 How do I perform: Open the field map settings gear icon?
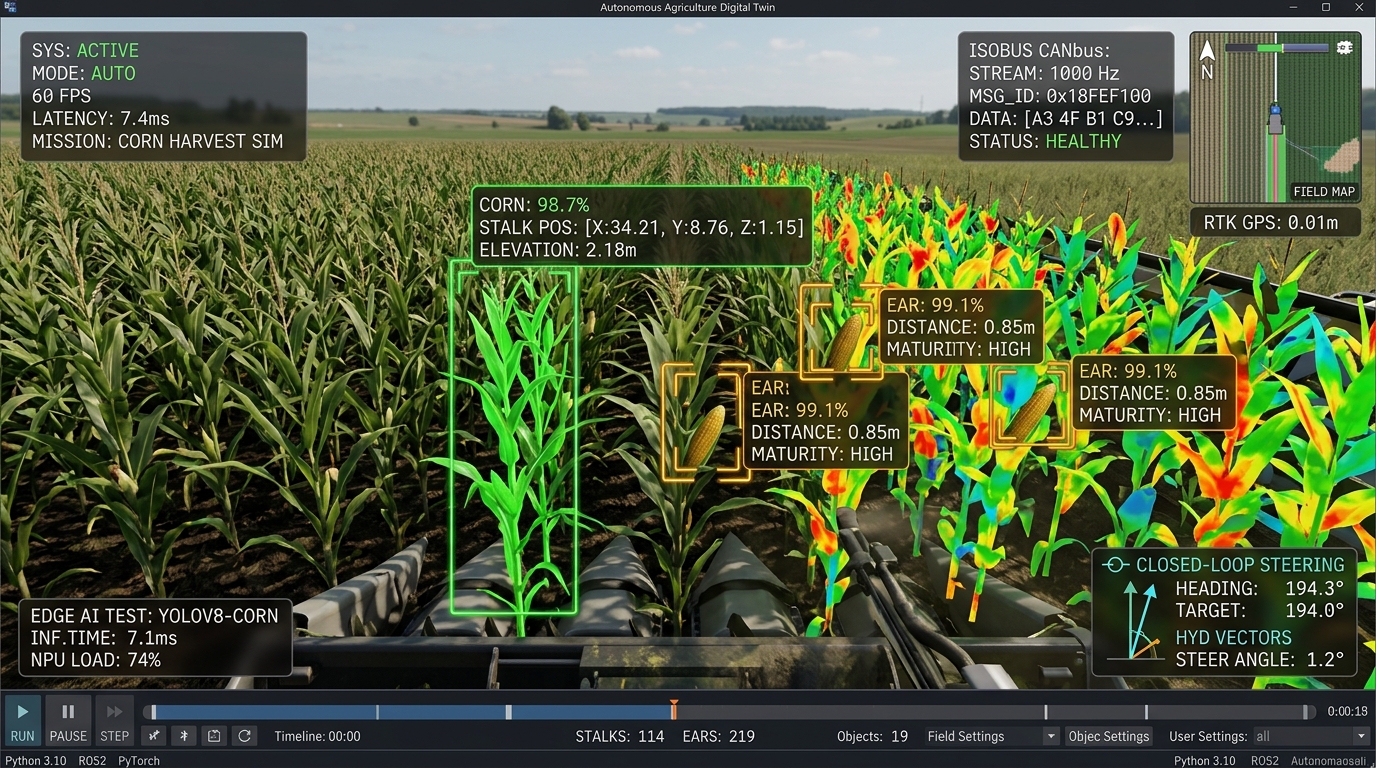pos(1344,47)
